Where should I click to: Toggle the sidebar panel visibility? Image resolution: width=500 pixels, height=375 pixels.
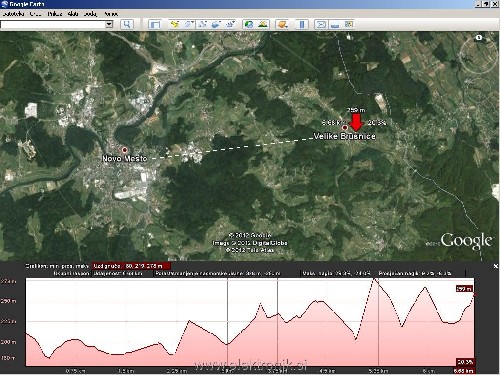point(155,24)
